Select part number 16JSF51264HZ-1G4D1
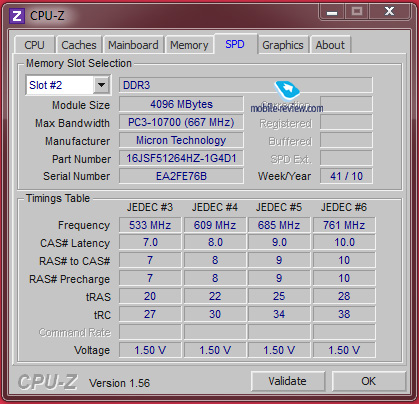419x404 pixels. (181, 158)
